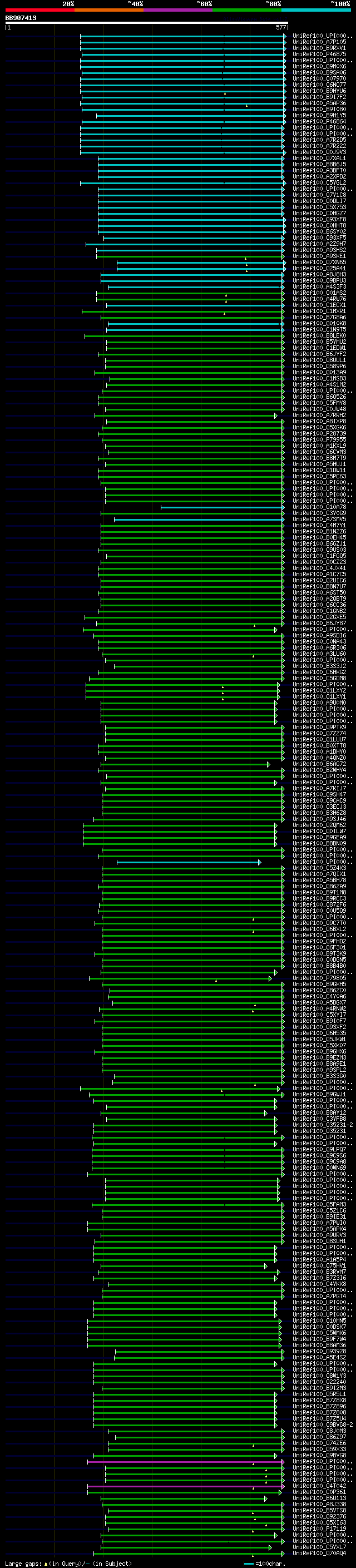Select hit label UniRef100_Q8UUL1
The height and width of the screenshot is (1568, 356).
(319, 360)
